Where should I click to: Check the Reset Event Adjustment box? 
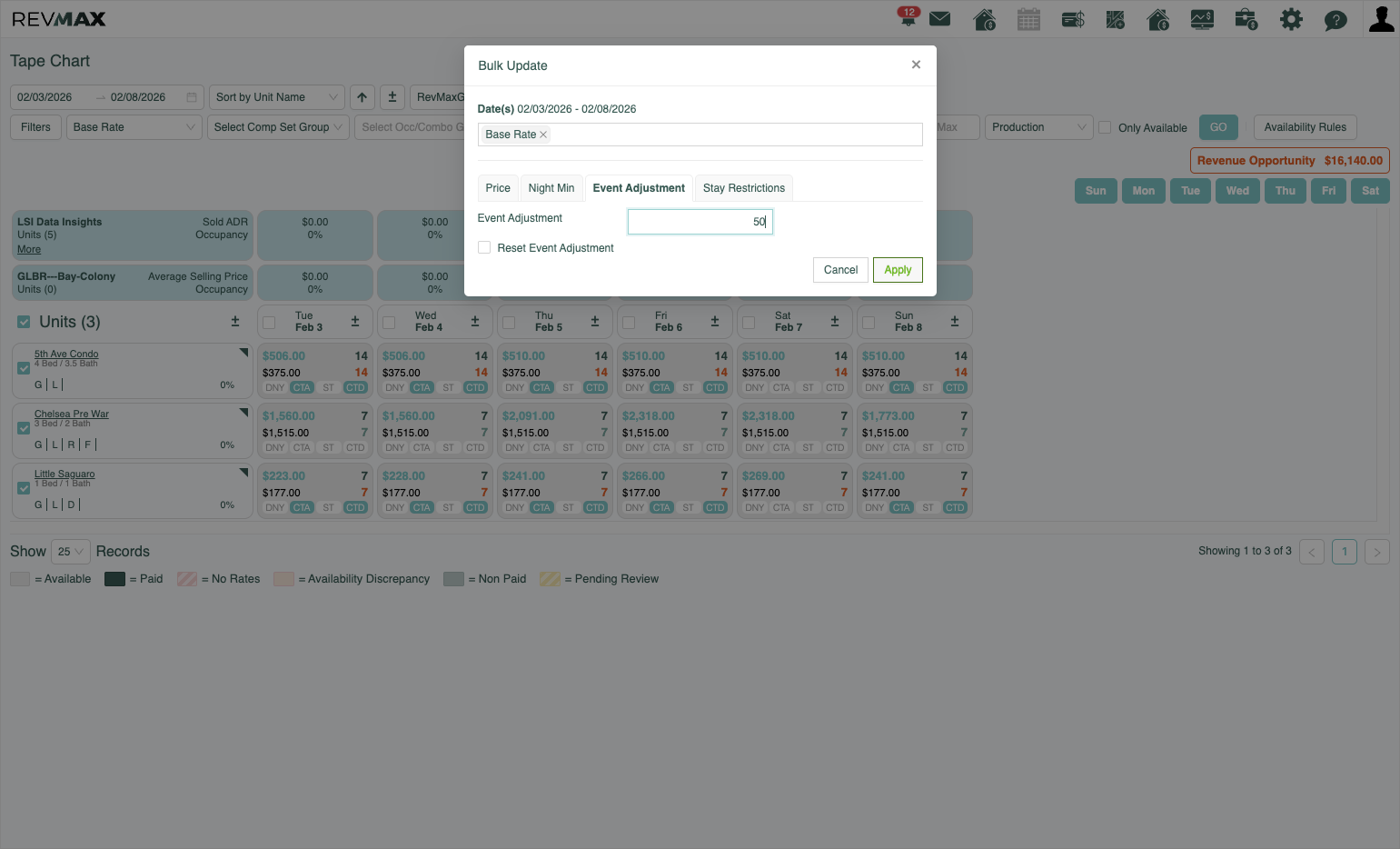484,247
